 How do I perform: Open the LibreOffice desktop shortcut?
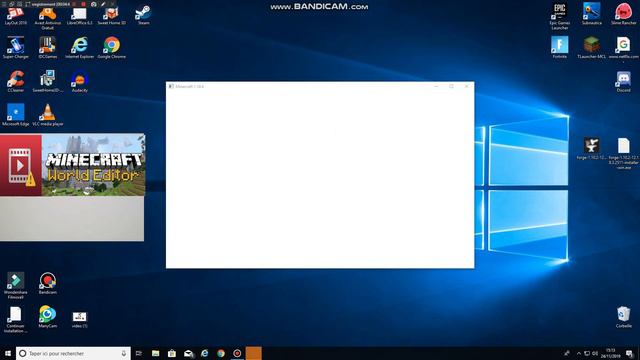click(x=79, y=16)
